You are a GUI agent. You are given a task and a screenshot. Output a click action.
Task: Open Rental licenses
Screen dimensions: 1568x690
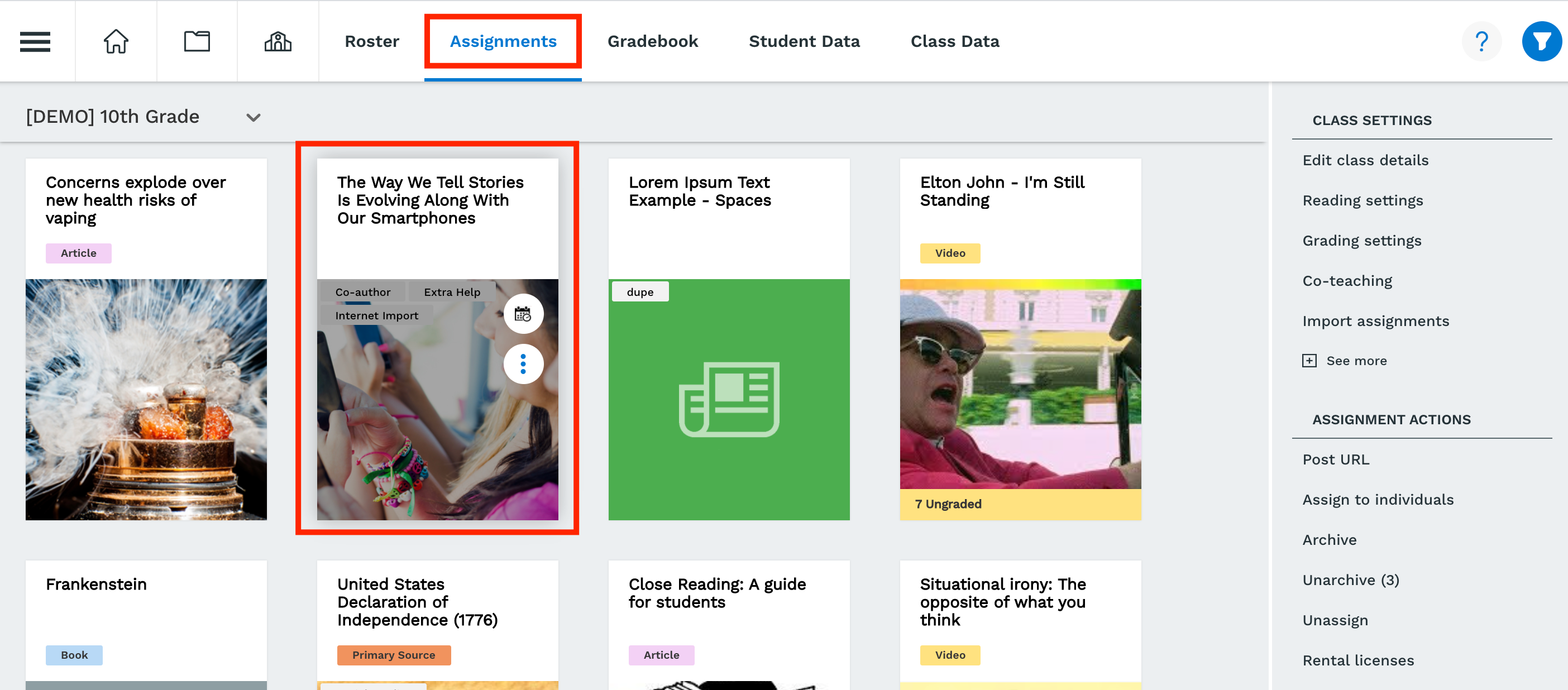point(1357,660)
